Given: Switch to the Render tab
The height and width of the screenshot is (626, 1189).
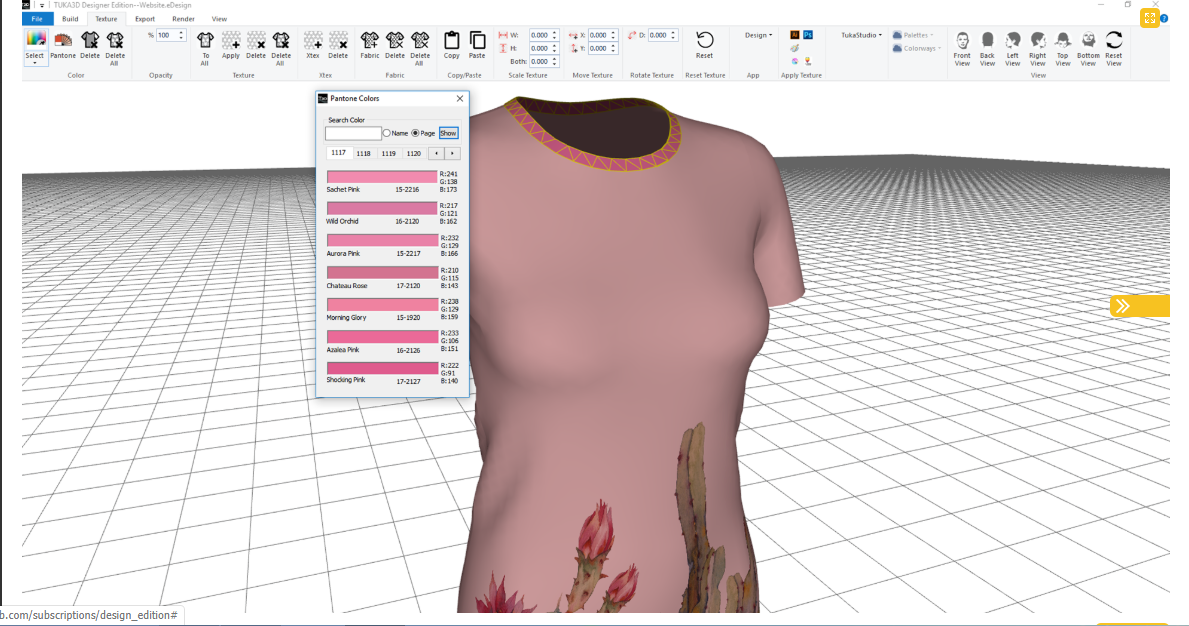Looking at the screenshot, I should (183, 19).
